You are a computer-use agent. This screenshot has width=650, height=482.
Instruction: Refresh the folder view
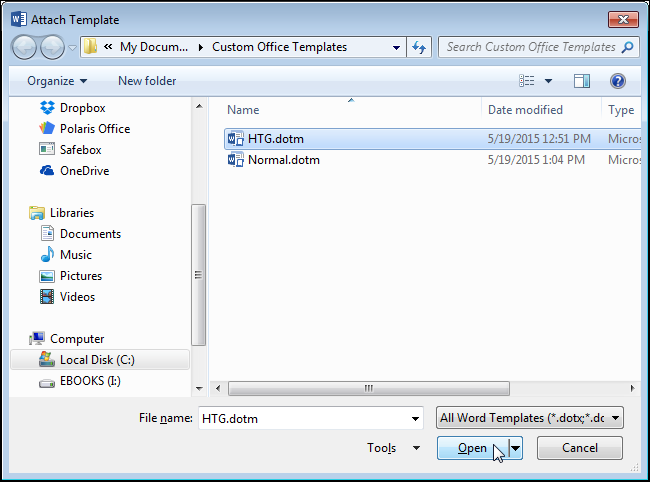point(419,47)
